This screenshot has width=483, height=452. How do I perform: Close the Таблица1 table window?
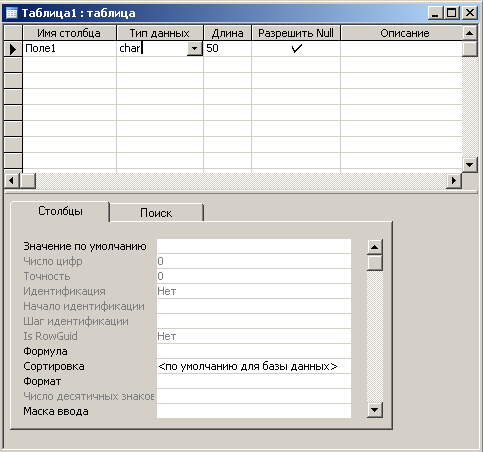pyautogui.click(x=470, y=13)
